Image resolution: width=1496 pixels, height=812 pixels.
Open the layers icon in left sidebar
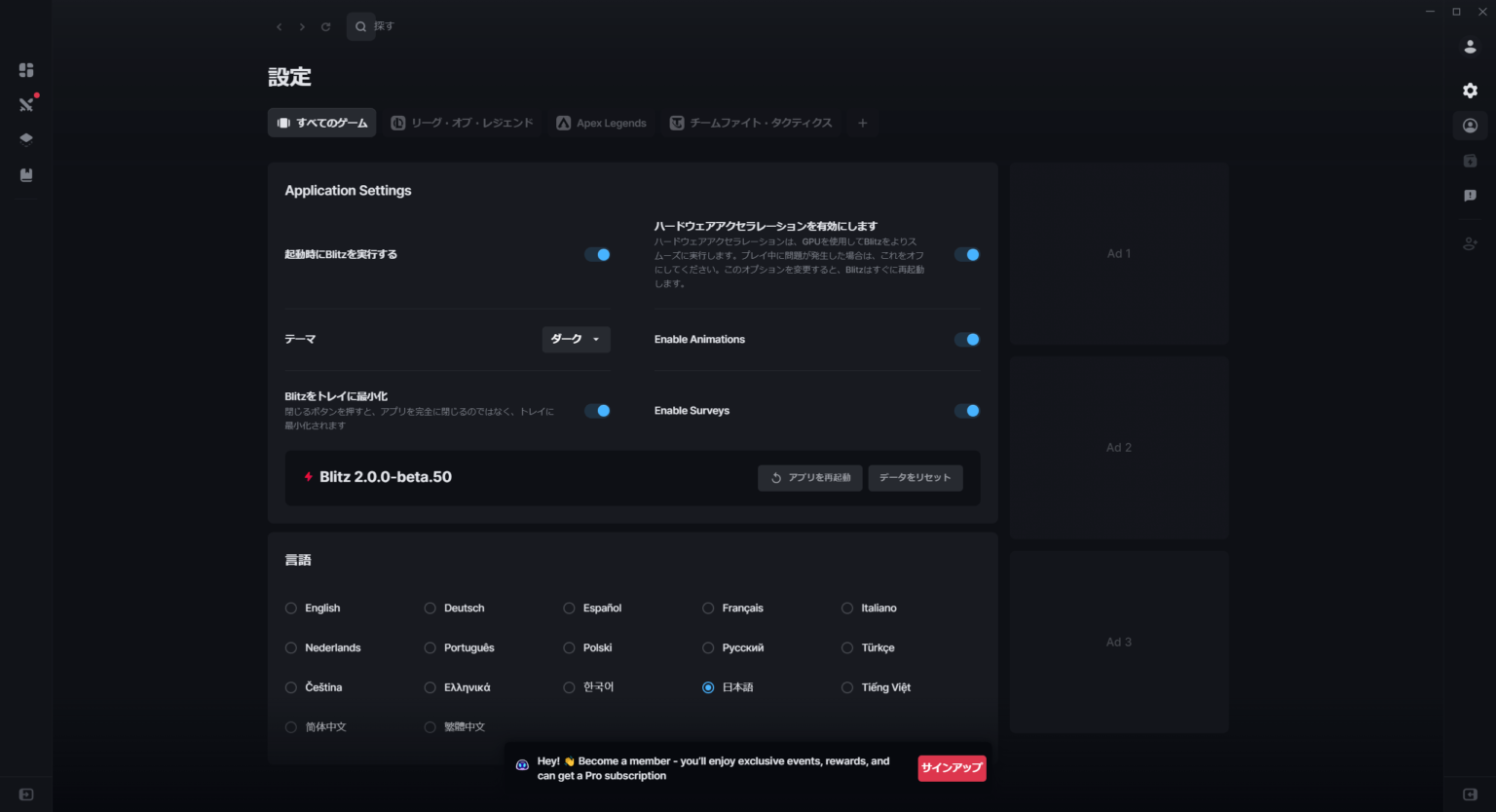(x=26, y=139)
